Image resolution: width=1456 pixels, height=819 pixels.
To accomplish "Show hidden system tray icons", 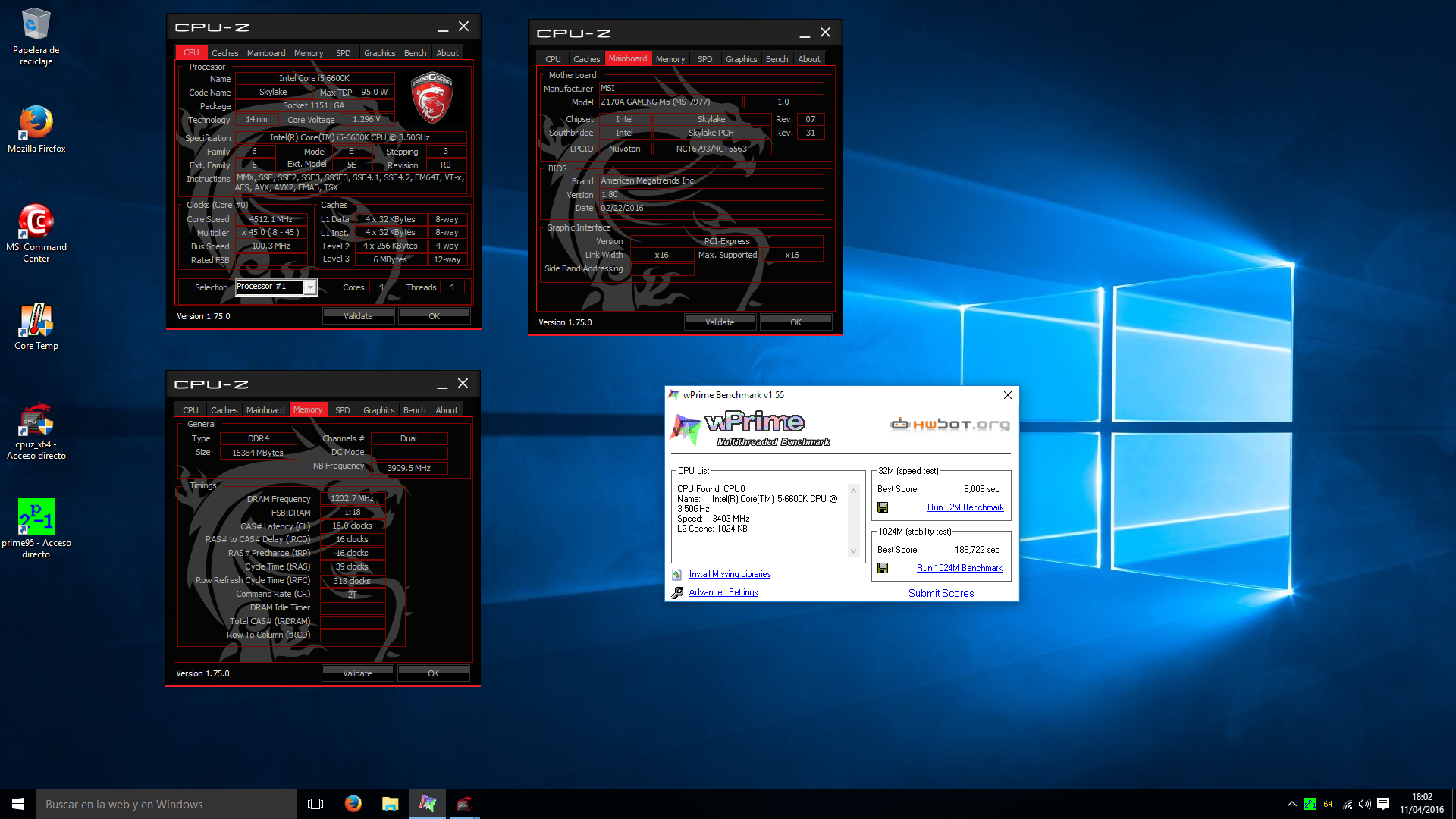I will pos(1291,804).
